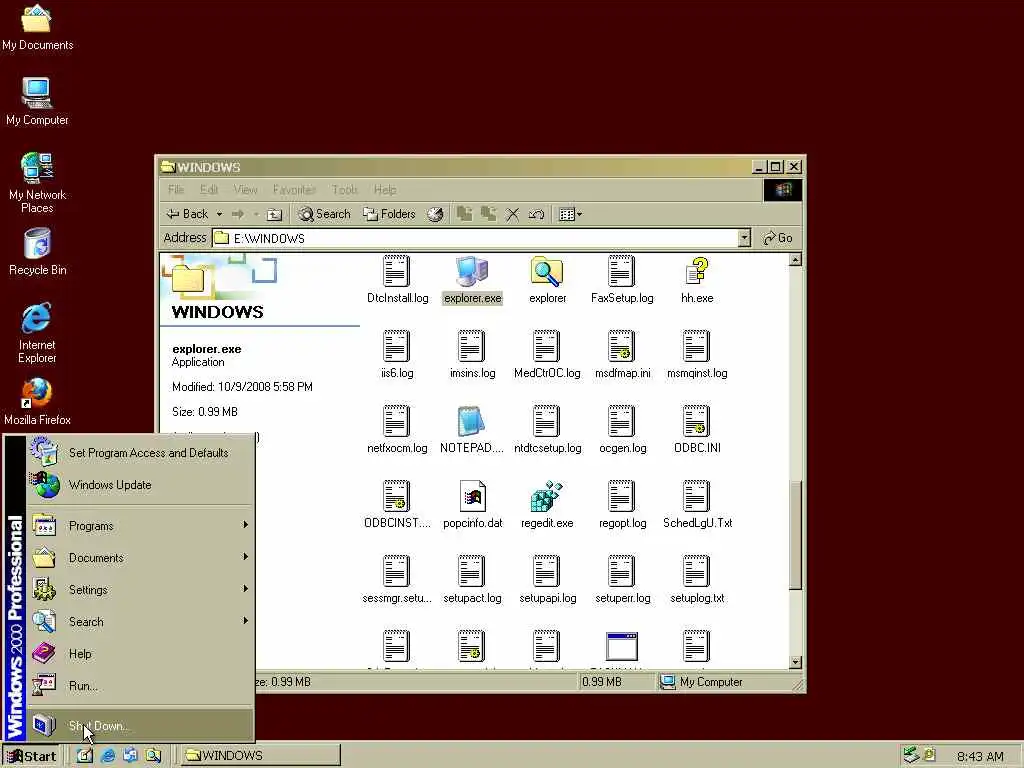Open Help from Start menu
The image size is (1024, 768).
[140, 654]
